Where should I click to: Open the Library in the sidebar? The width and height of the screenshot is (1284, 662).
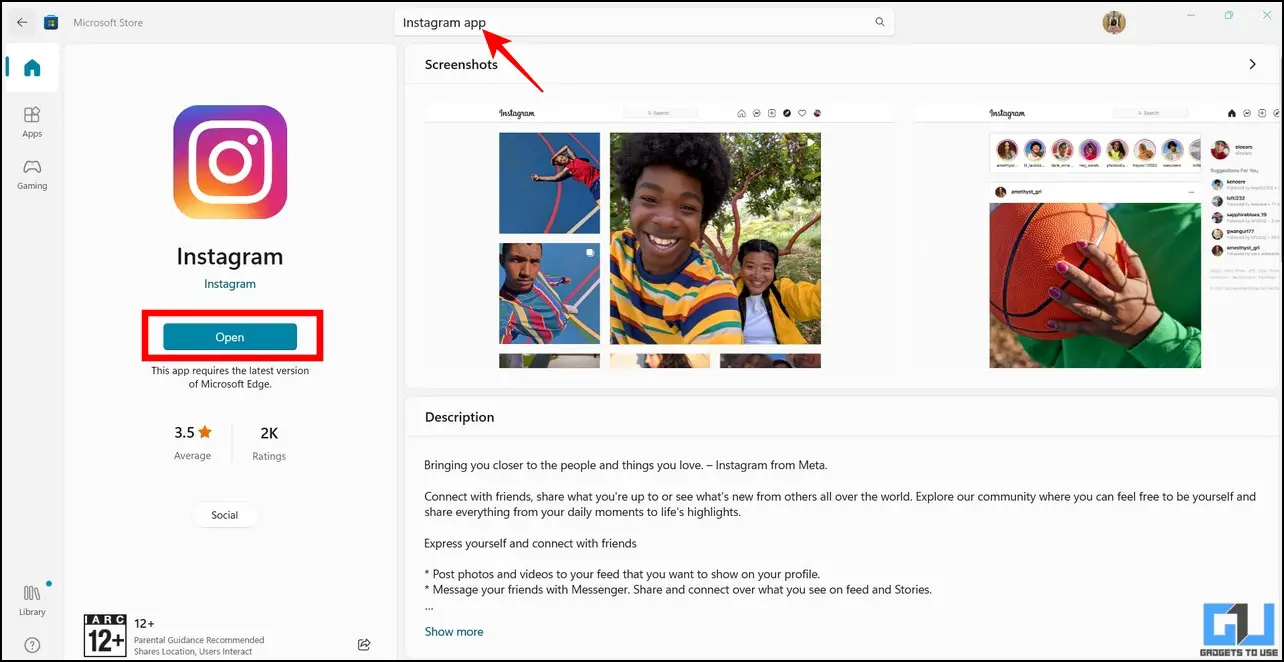click(x=32, y=599)
